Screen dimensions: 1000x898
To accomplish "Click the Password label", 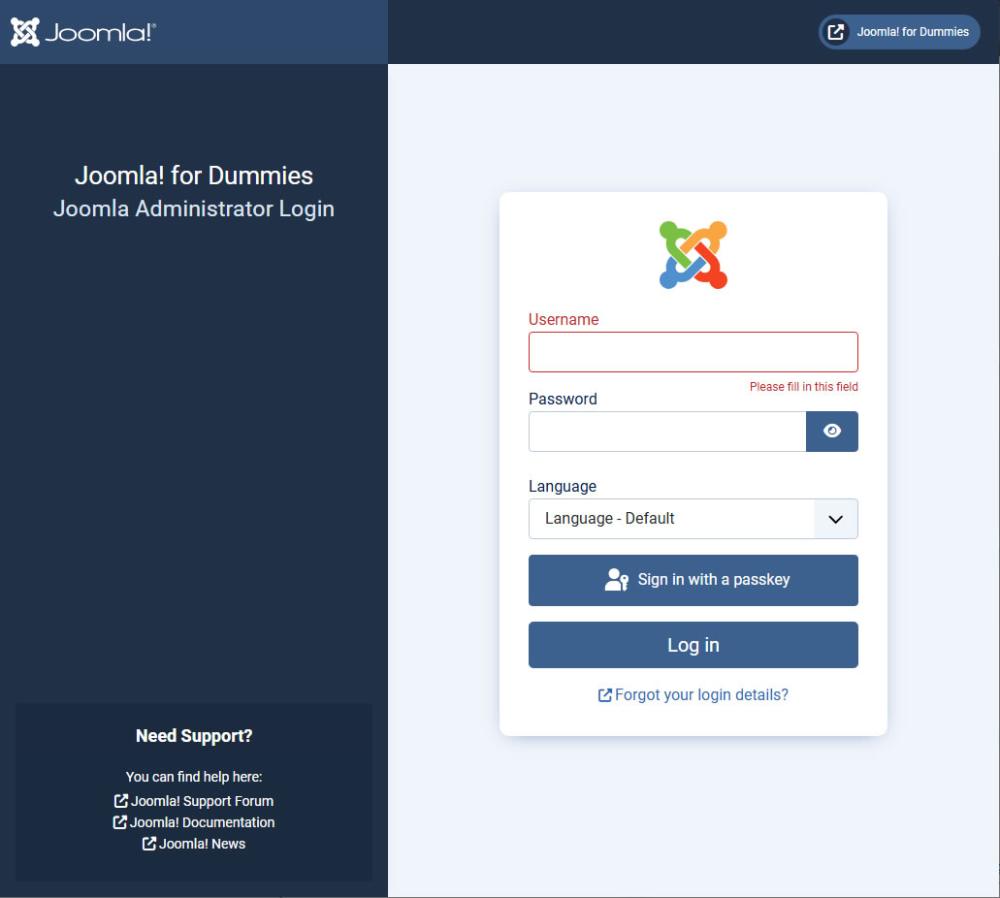I will 563,399.
